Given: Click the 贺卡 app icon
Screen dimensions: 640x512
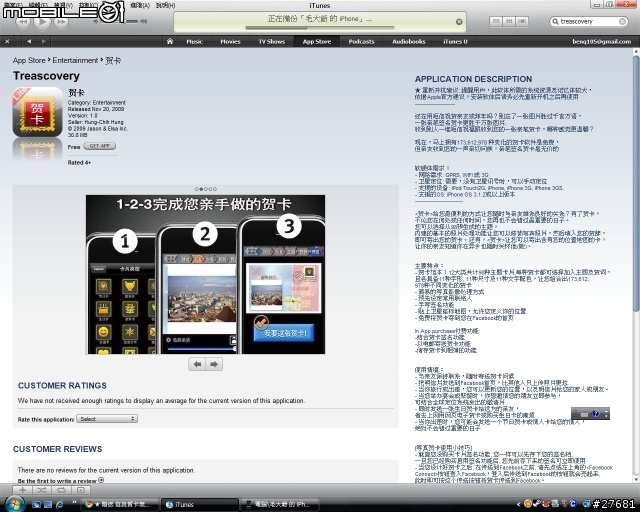Looking at the screenshot, I should (37, 112).
